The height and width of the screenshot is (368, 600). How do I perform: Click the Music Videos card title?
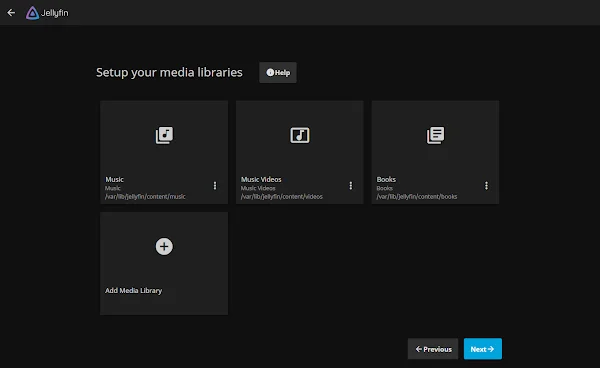[261, 179]
